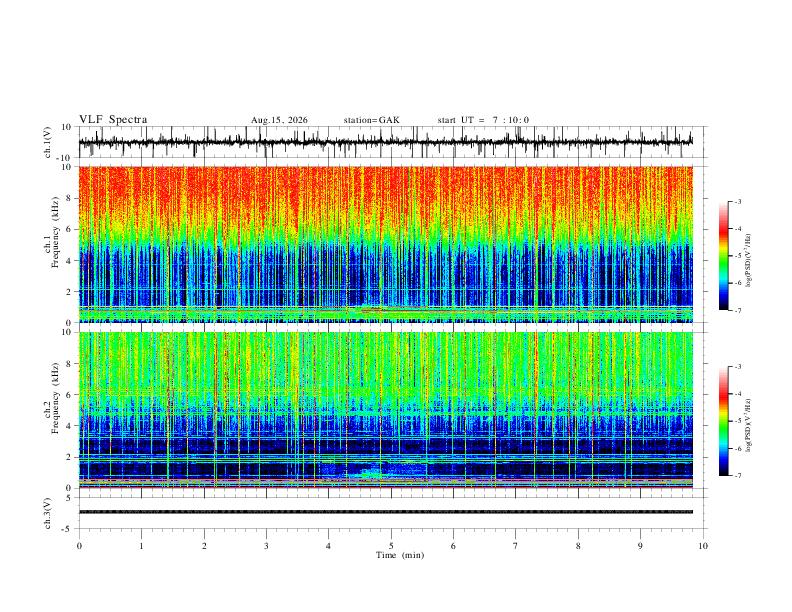Click the ch.2 color scale bar
Screen dimensions: 792x612
pos(724,421)
